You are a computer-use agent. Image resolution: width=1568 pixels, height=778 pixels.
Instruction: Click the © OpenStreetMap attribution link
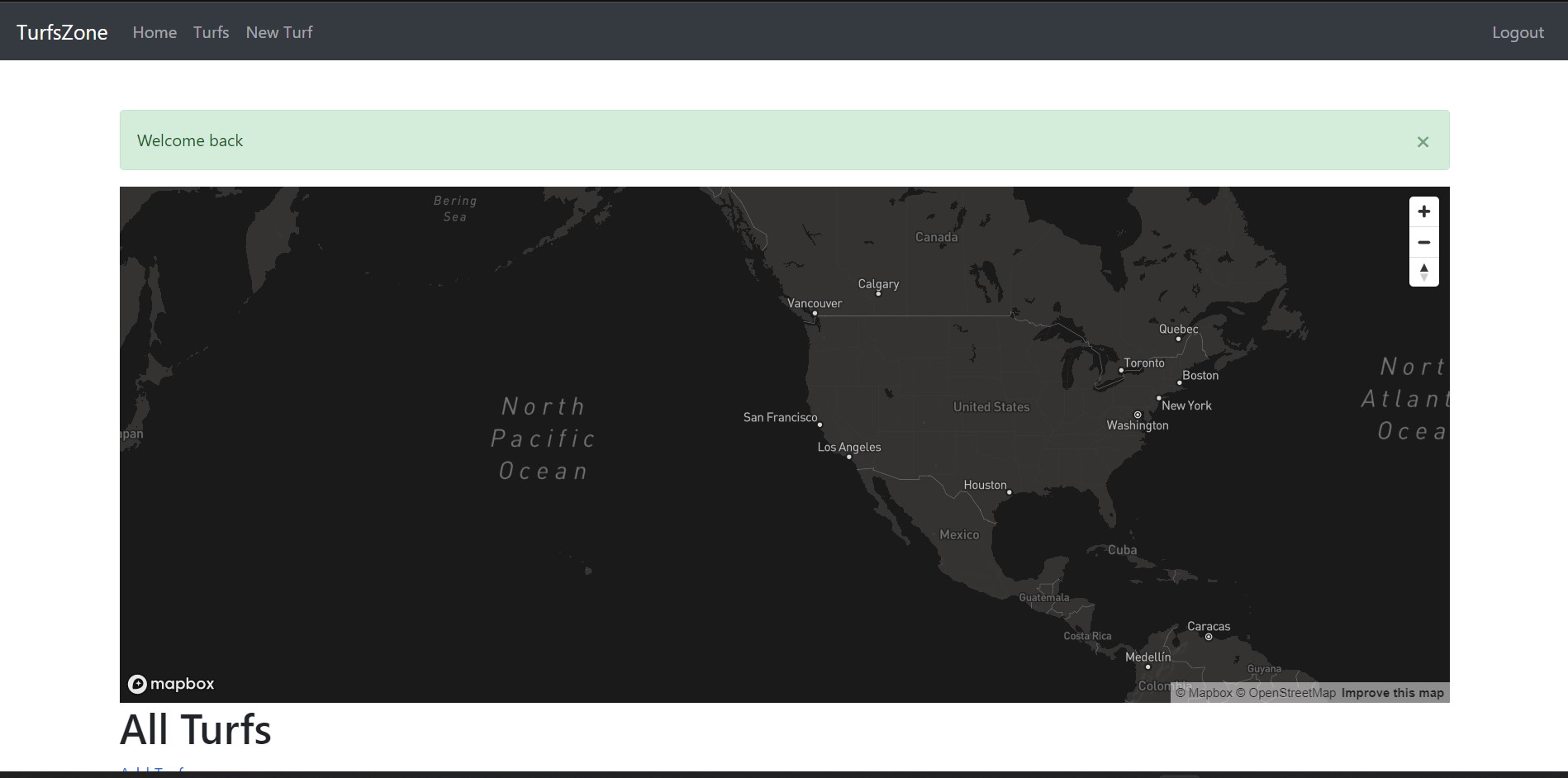coord(1285,693)
